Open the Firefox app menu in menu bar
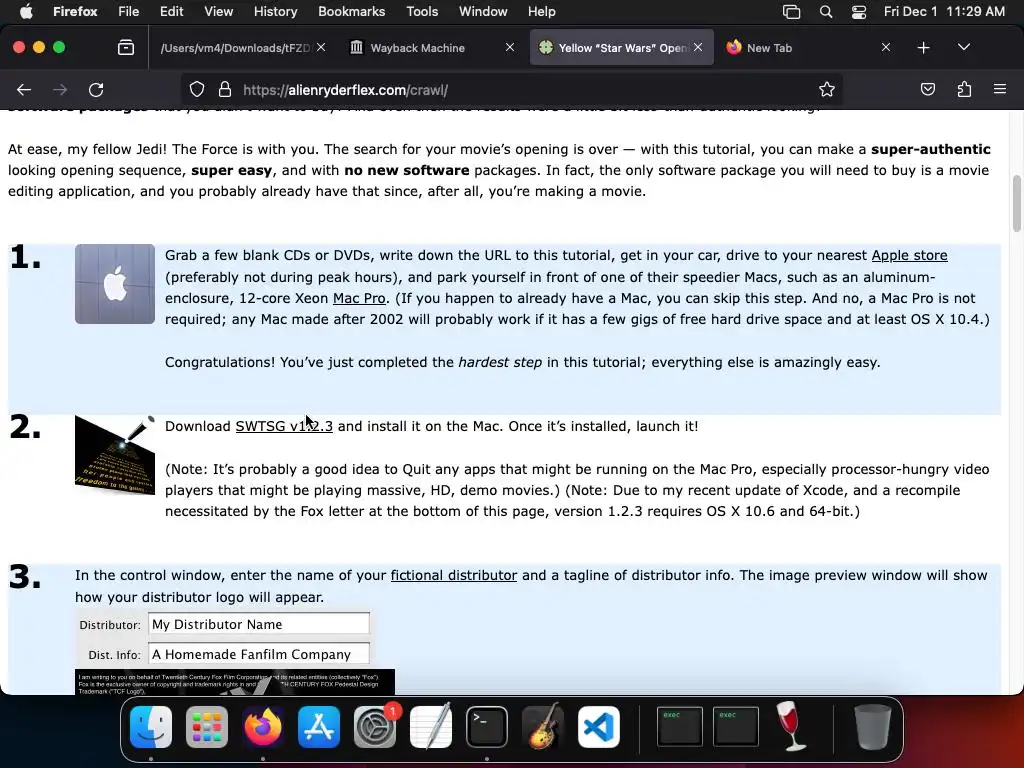Viewport: 1024px width, 768px height. point(75,11)
